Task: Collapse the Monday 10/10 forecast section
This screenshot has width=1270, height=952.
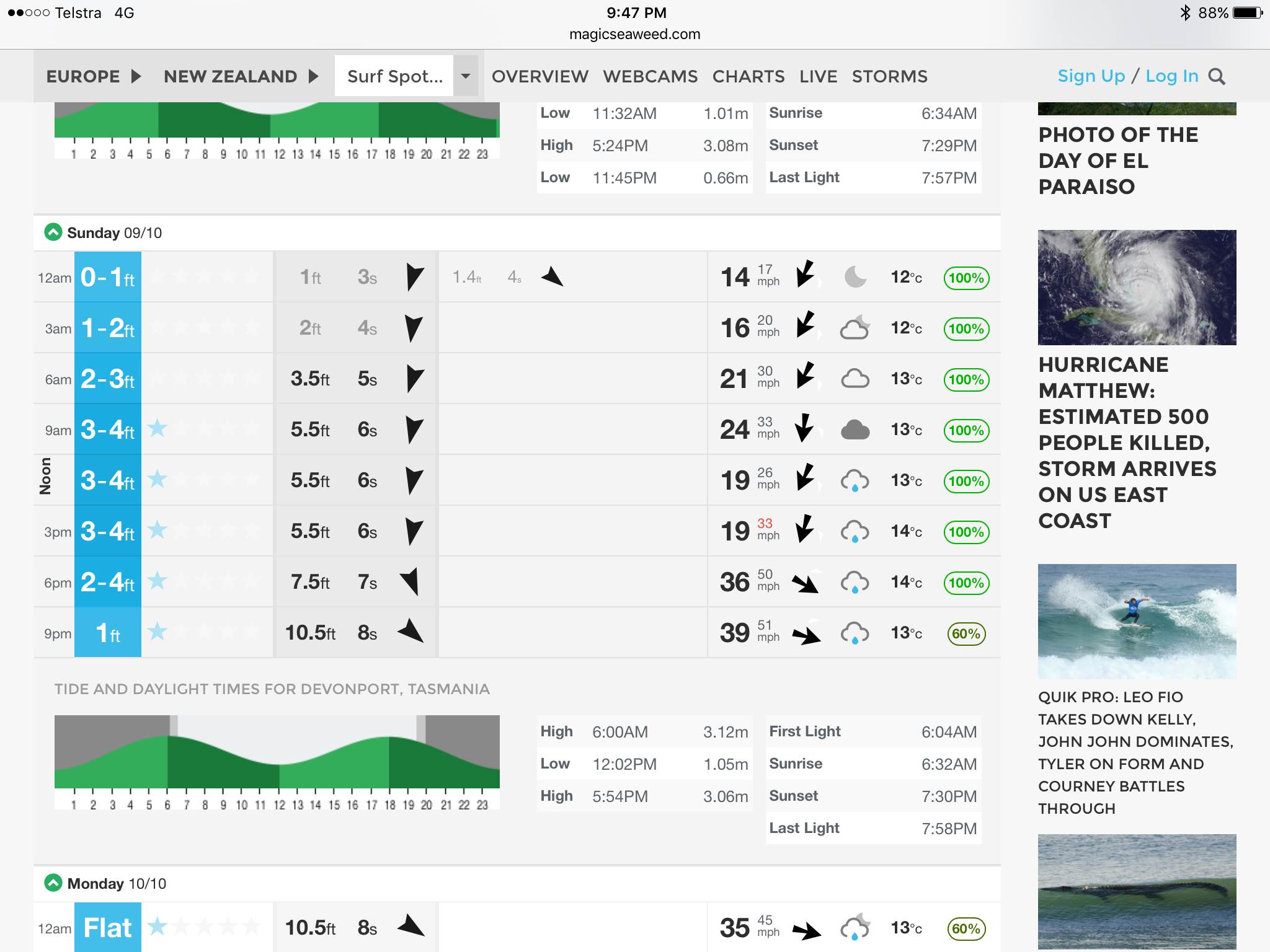Action: pyautogui.click(x=53, y=883)
